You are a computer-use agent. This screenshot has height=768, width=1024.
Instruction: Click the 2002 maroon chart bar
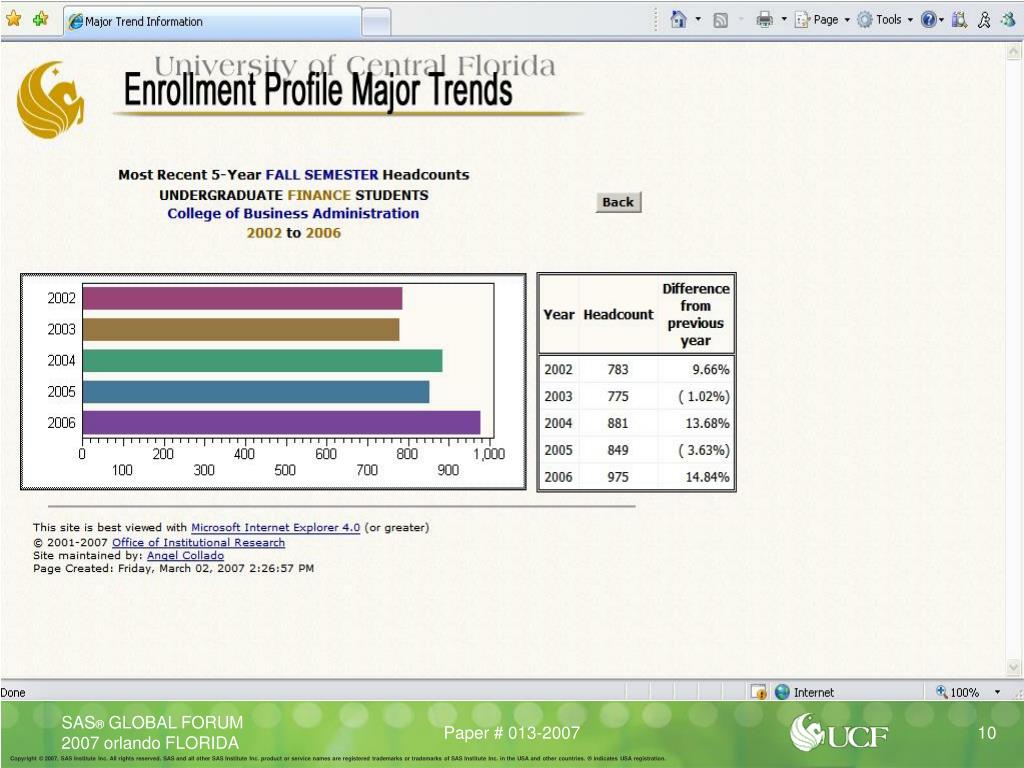click(x=242, y=298)
